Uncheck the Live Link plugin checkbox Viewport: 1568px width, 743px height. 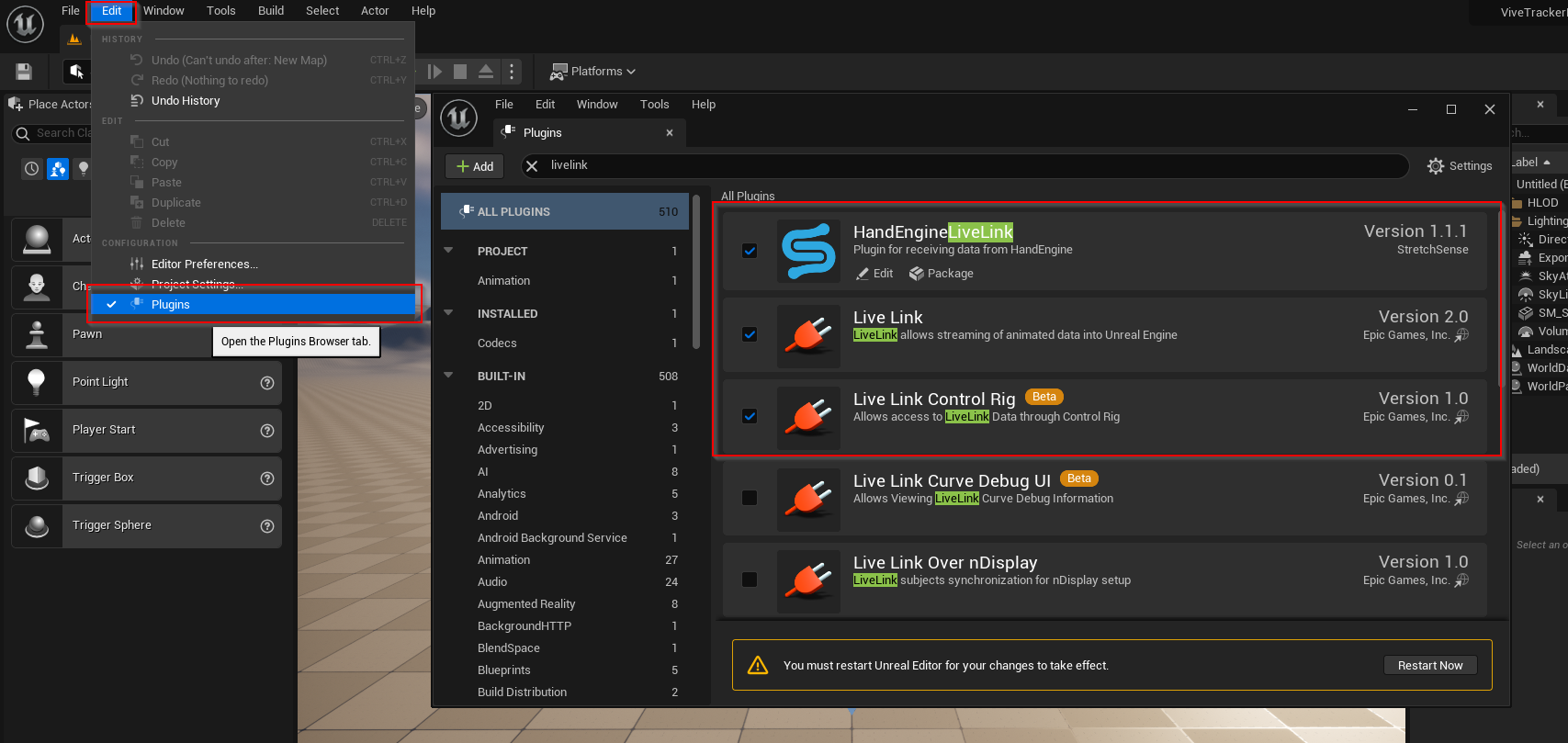tap(750, 334)
